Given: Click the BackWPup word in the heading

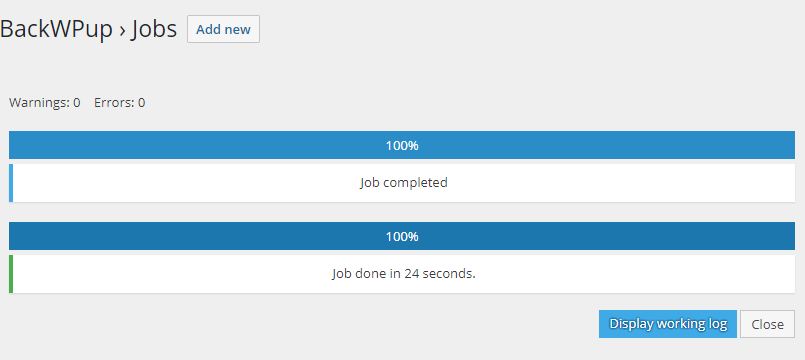Looking at the screenshot, I should tap(56, 30).
